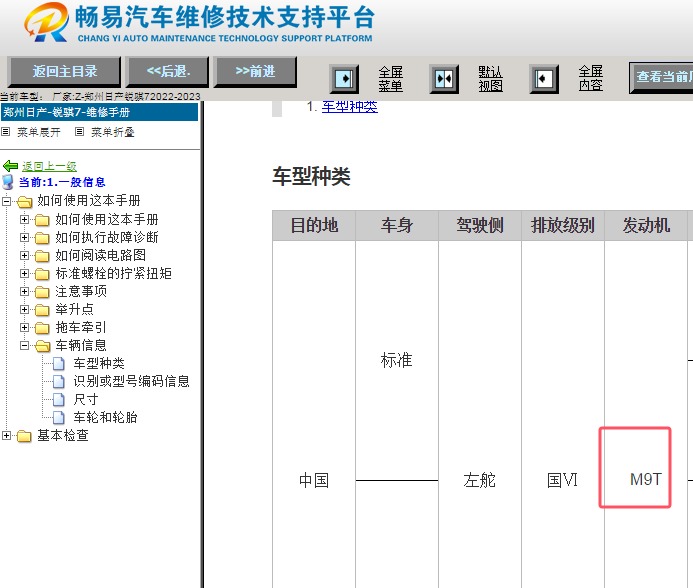Expand the 基本检查 node
Viewport: 693px width, 588px height.
pos(6,435)
